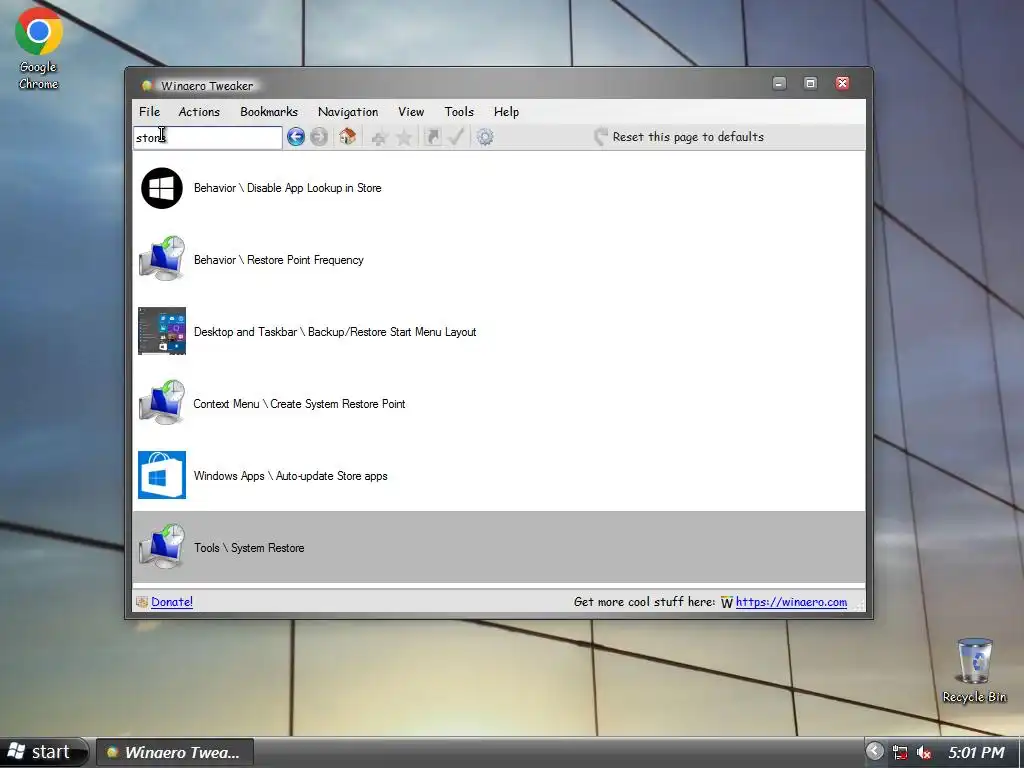
Task: Click the greyed Forward arrow icon
Action: coord(319,137)
